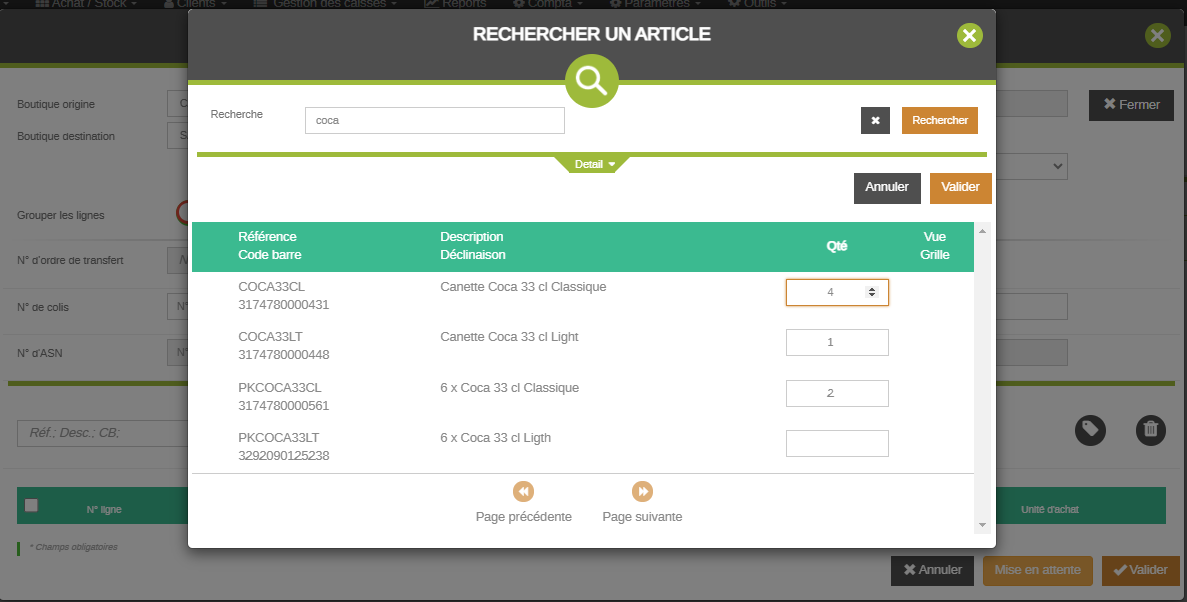
Task: Click the Rechercher button
Action: click(939, 120)
